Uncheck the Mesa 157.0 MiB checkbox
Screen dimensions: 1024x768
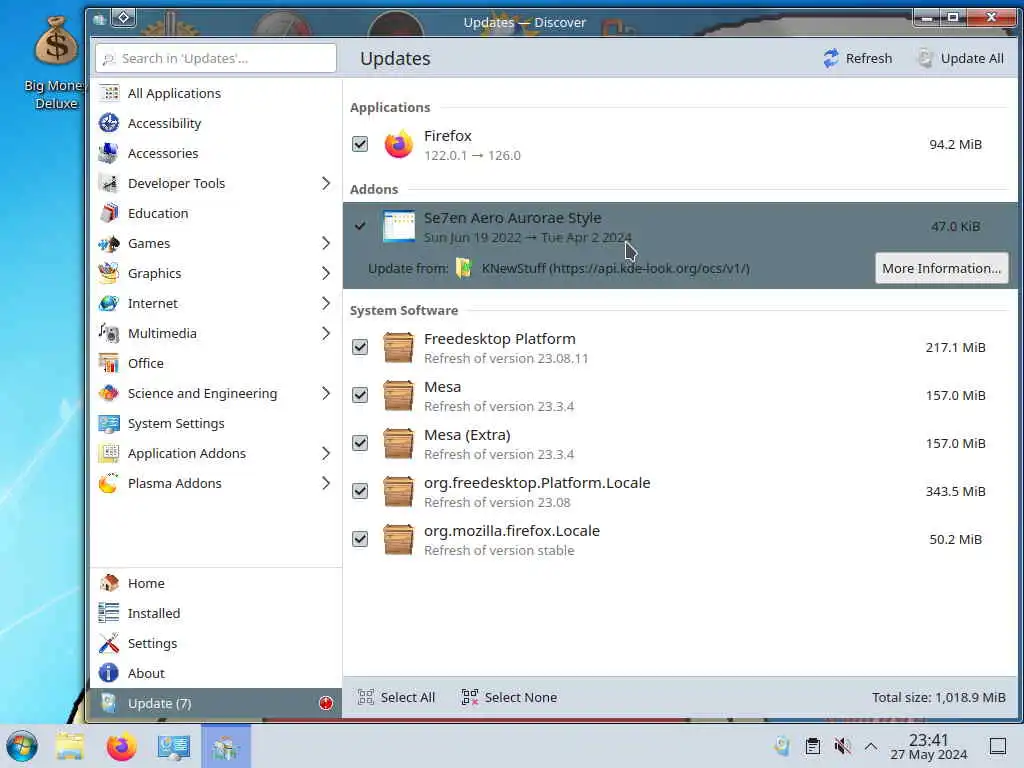coord(360,395)
